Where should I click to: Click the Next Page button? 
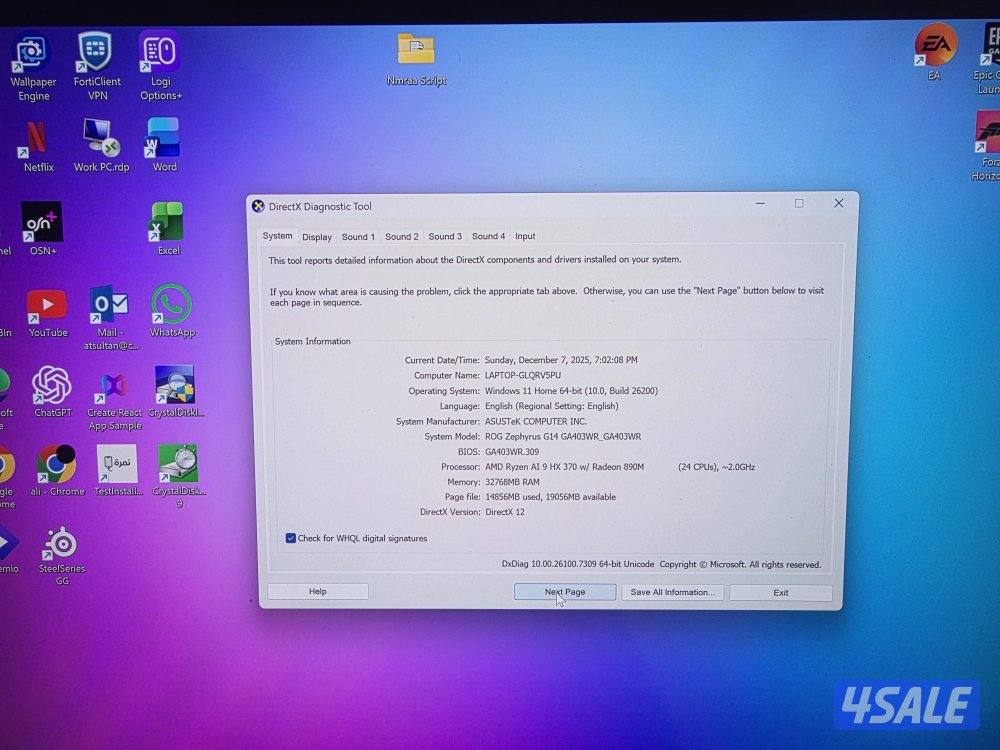pyautogui.click(x=564, y=592)
